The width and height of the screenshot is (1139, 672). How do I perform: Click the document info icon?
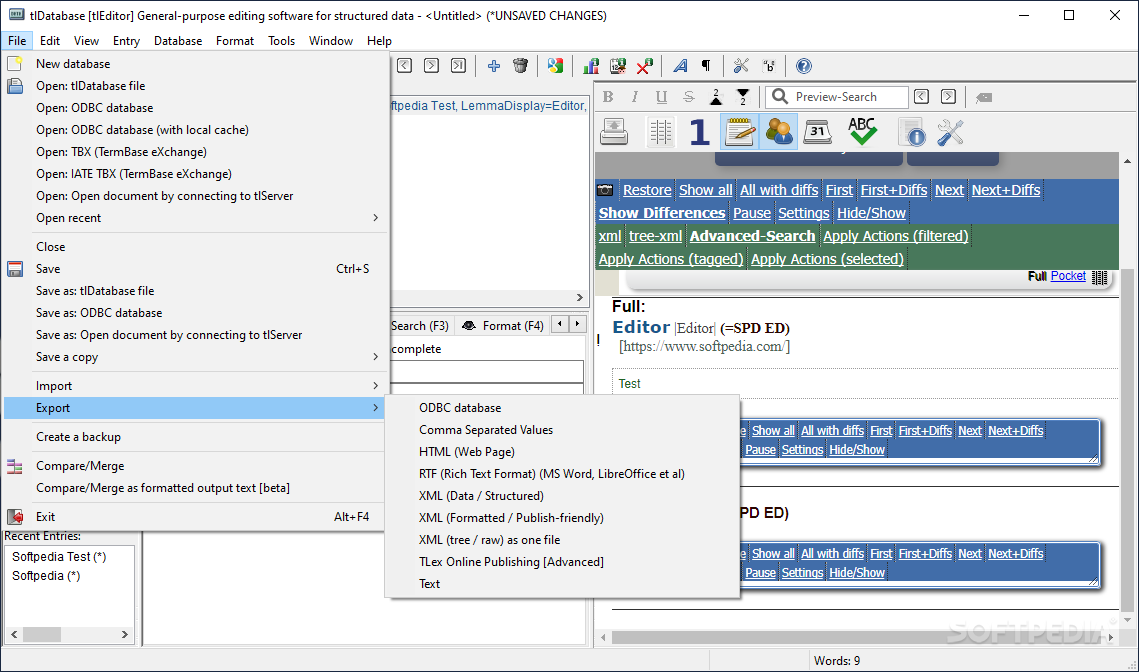[911, 132]
